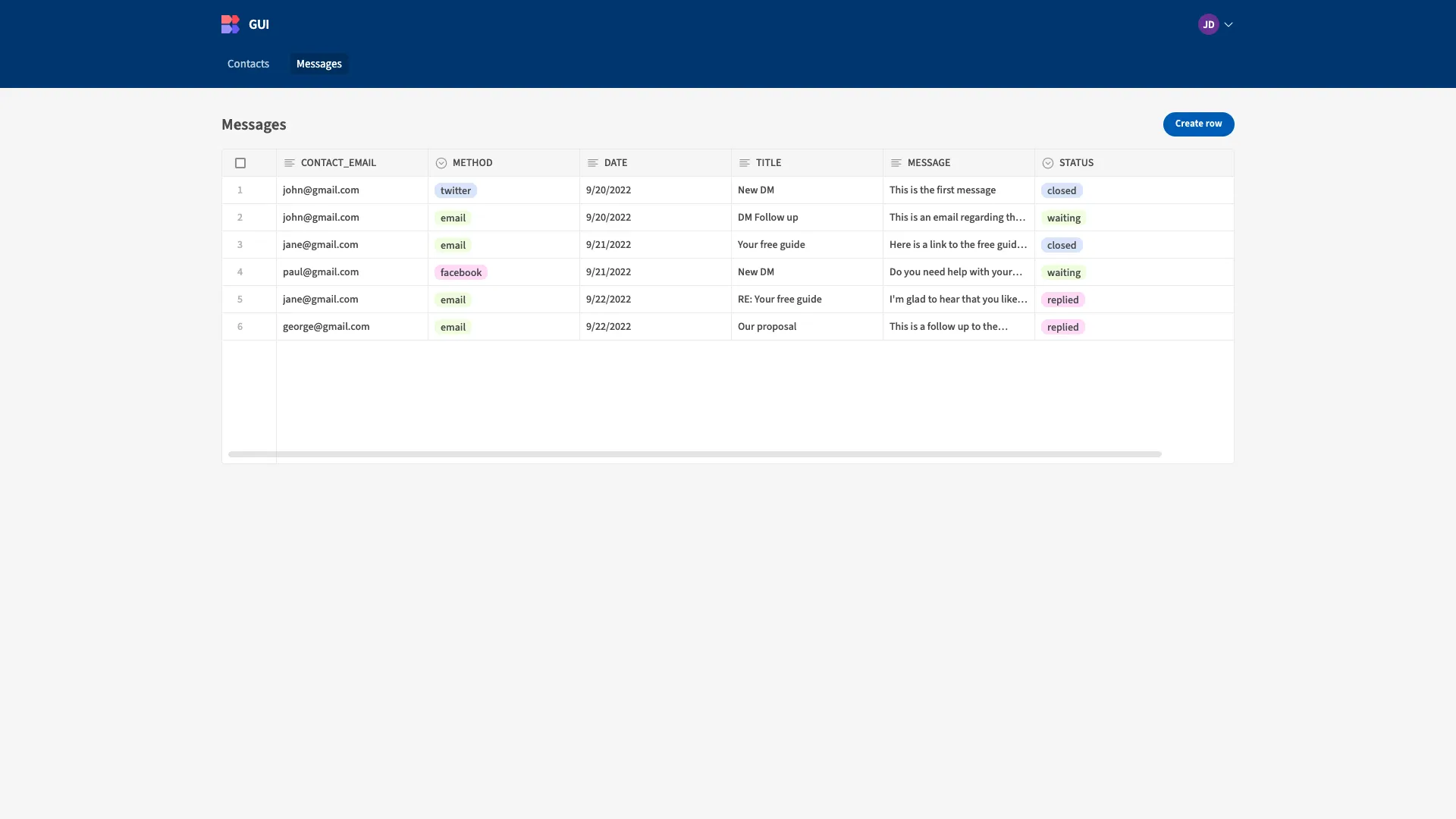Open the twitter method tag in row 1

pos(455,190)
